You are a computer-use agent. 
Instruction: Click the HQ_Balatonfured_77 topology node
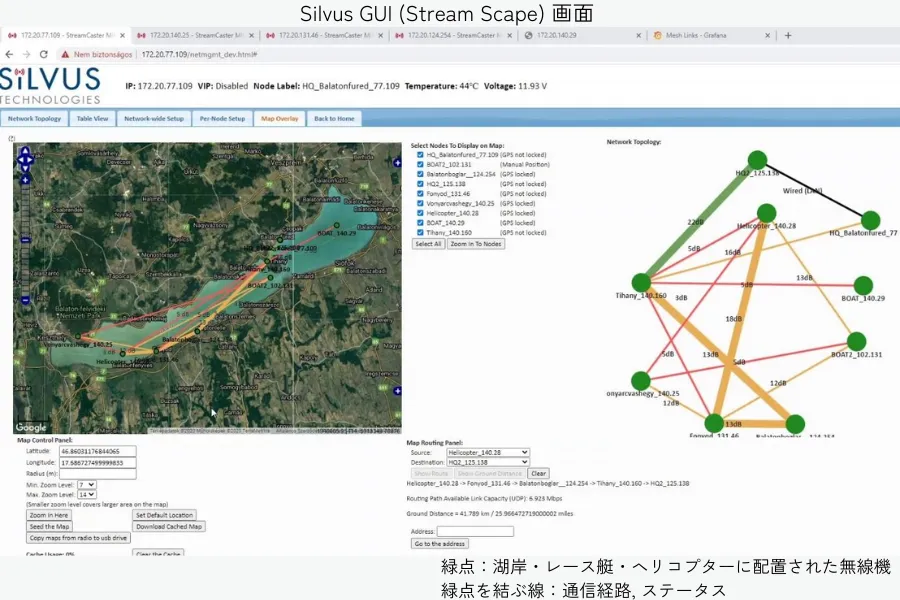pos(871,220)
